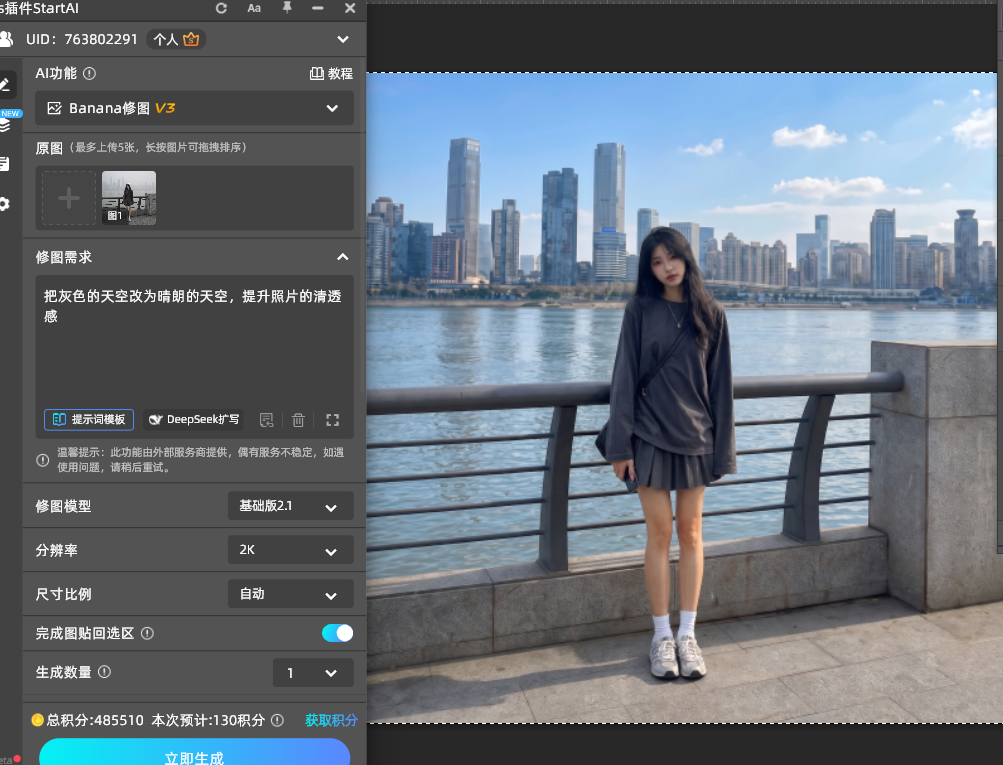Click the prompt history icon next to trash
The image size is (1003, 765).
[266, 420]
